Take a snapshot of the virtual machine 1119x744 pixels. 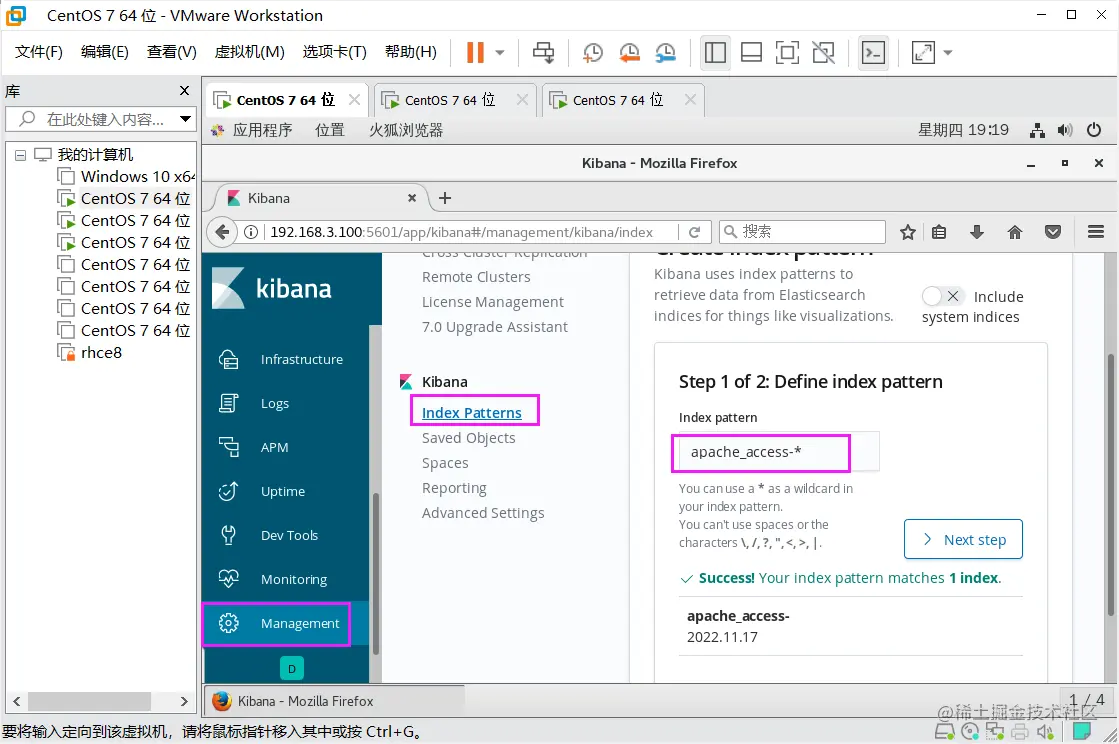coord(592,52)
